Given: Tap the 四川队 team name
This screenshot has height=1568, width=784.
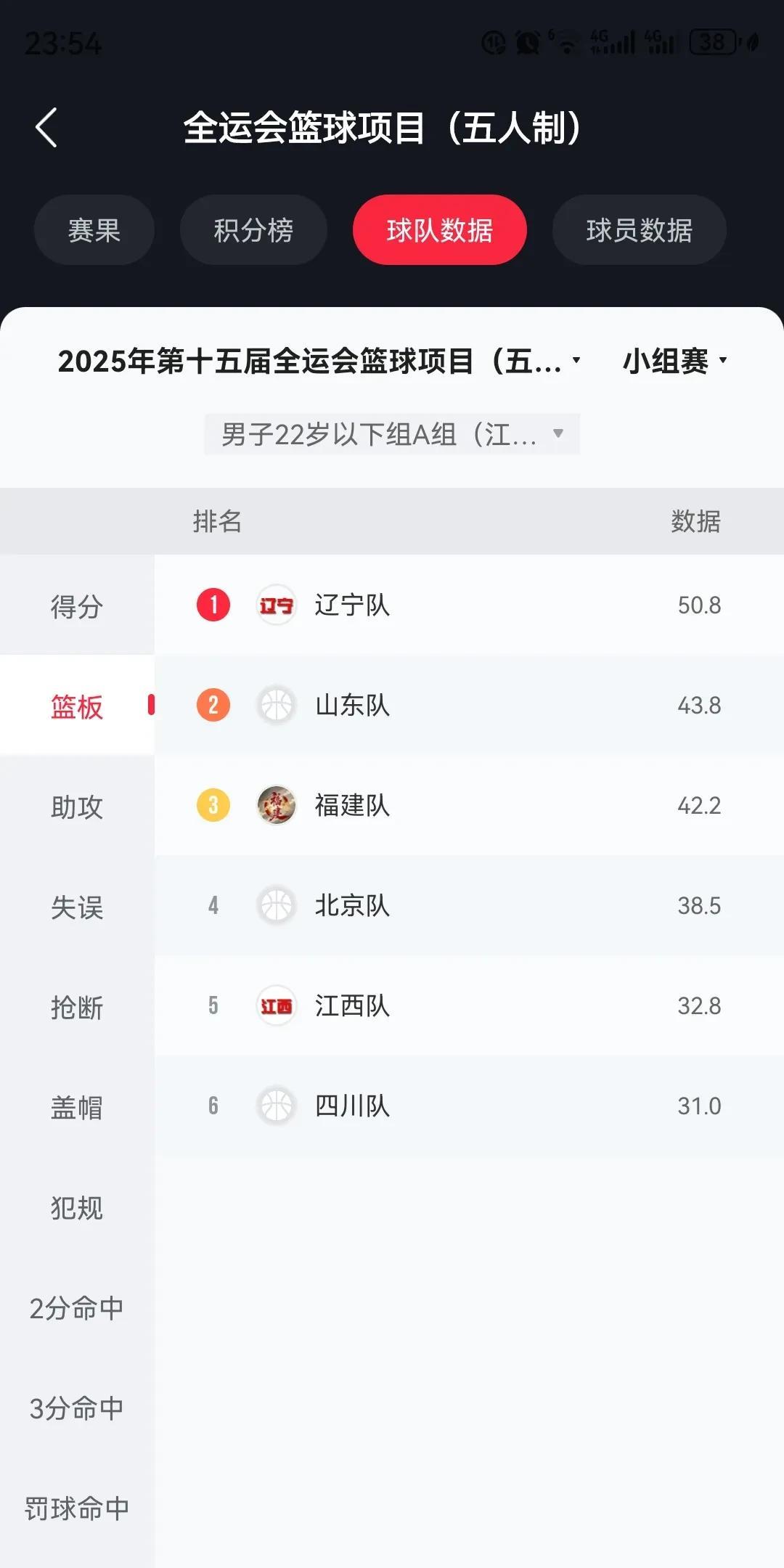Looking at the screenshot, I should click(353, 1106).
